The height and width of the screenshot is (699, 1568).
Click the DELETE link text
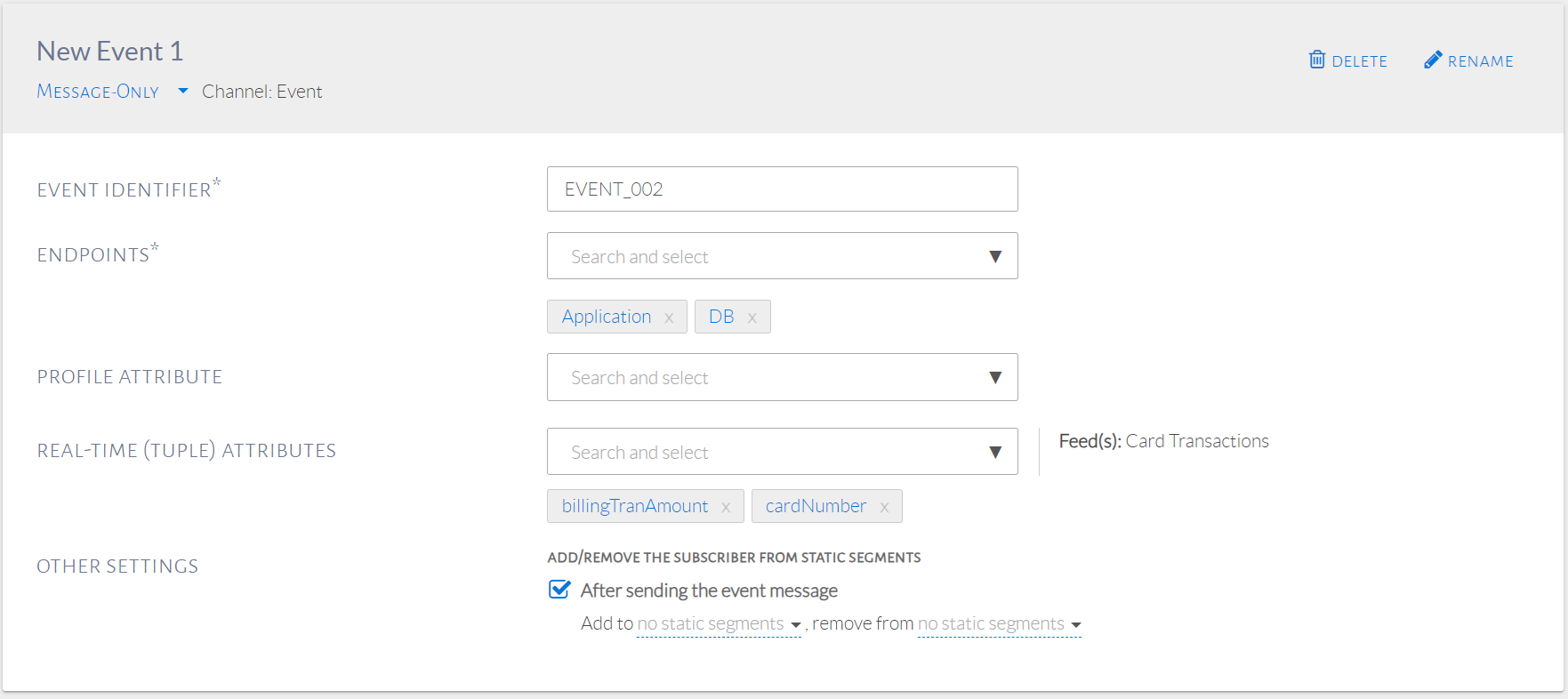click(1359, 61)
